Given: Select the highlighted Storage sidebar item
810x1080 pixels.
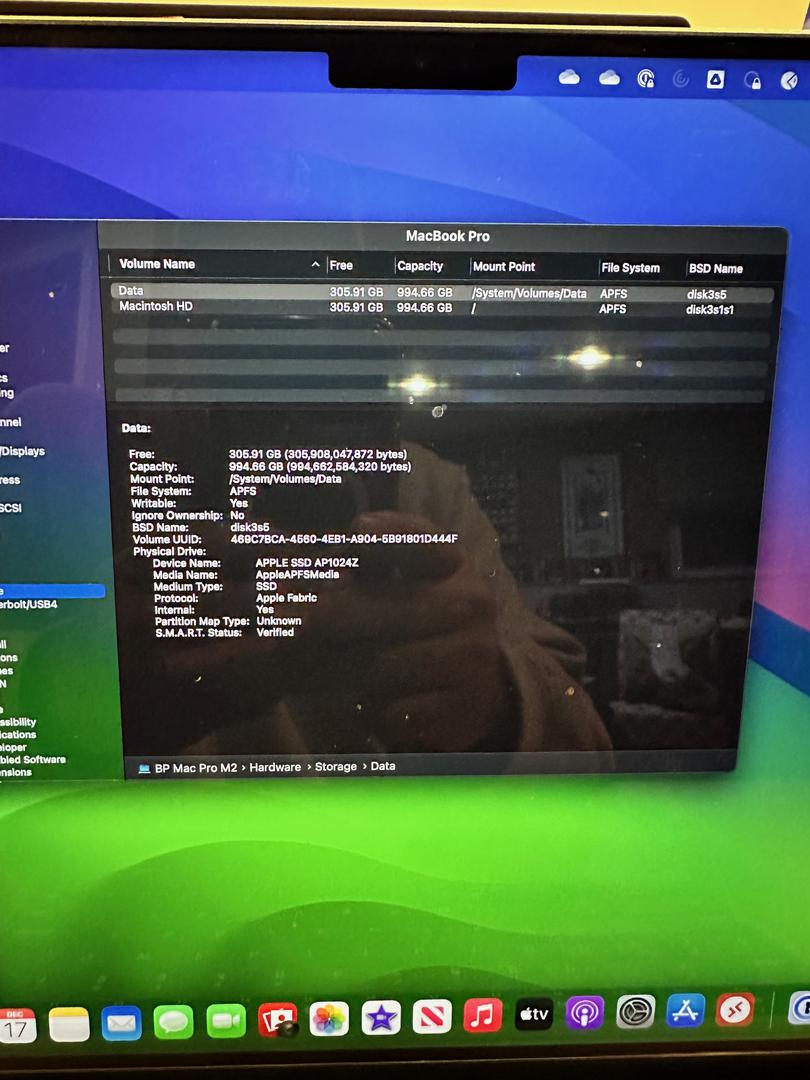Looking at the screenshot, I should click(x=52, y=591).
